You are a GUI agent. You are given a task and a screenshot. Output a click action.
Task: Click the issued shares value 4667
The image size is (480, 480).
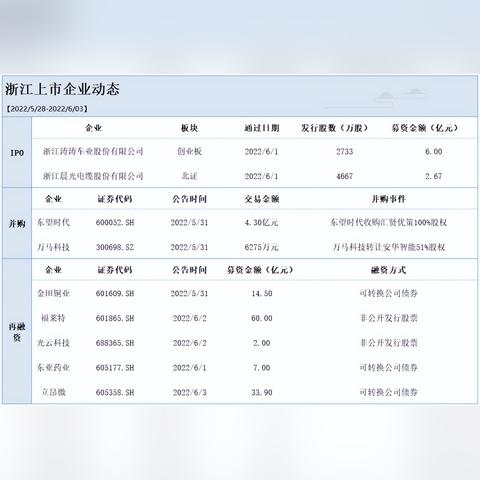pyautogui.click(x=344, y=176)
